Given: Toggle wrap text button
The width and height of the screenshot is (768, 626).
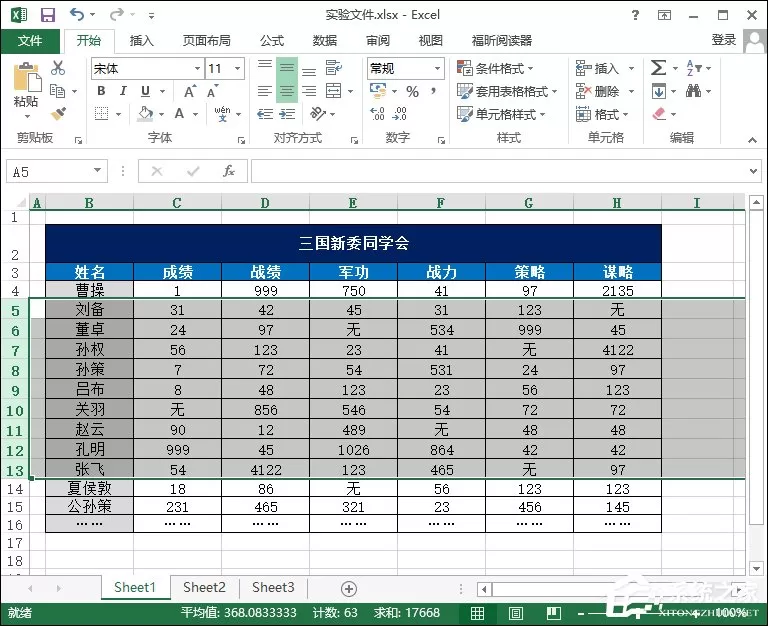Looking at the screenshot, I should (334, 68).
